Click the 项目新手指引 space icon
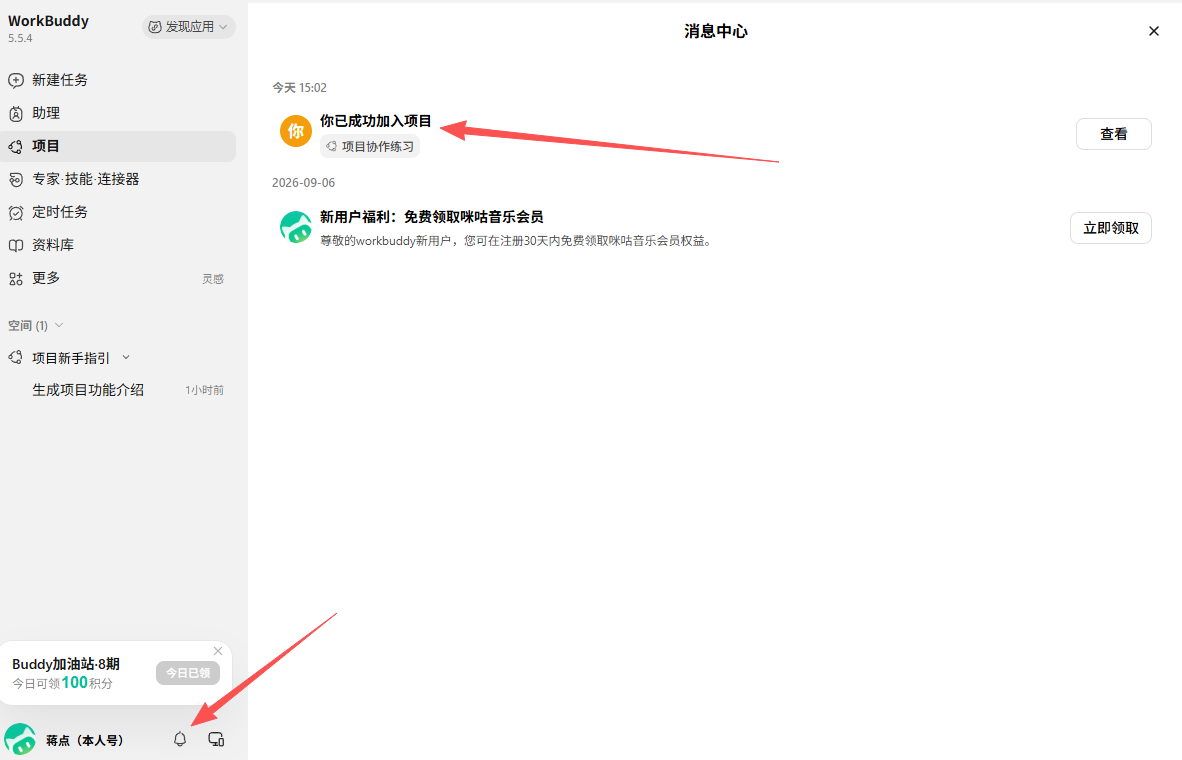1182x760 pixels. [16, 357]
